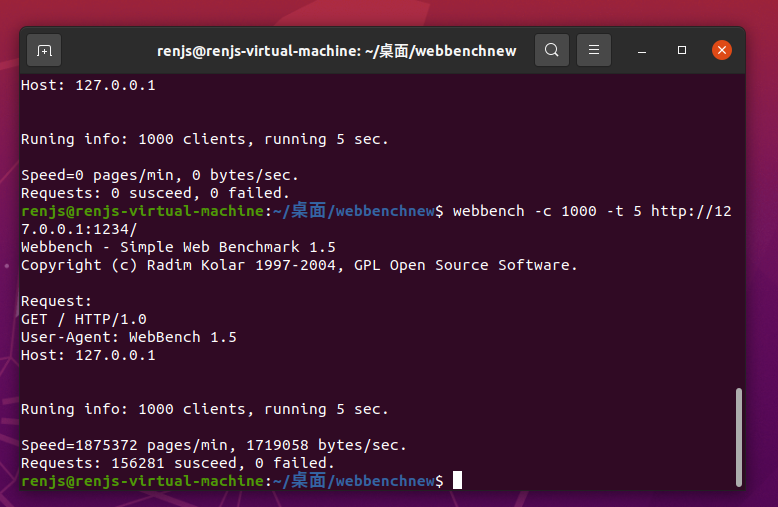Viewport: 778px width, 507px height.
Task: Click the terminal vertical scrollbar thumb
Action: 739,437
